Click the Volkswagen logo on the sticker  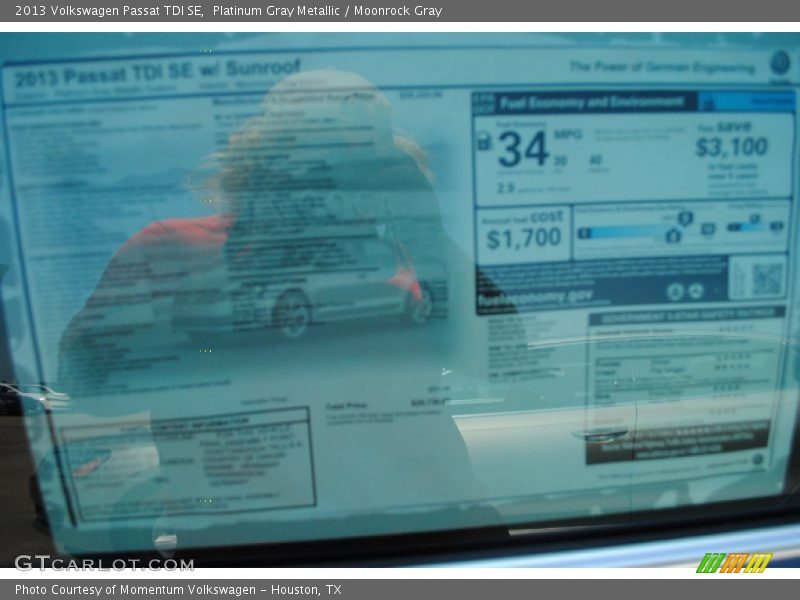780,63
